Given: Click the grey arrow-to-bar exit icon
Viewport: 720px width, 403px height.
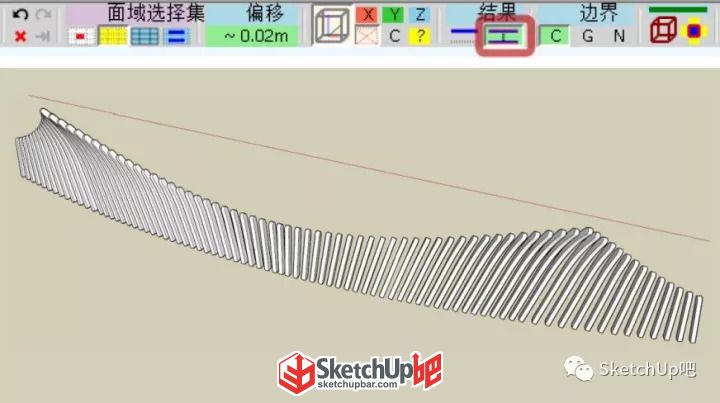Looking at the screenshot, I should (43, 36).
